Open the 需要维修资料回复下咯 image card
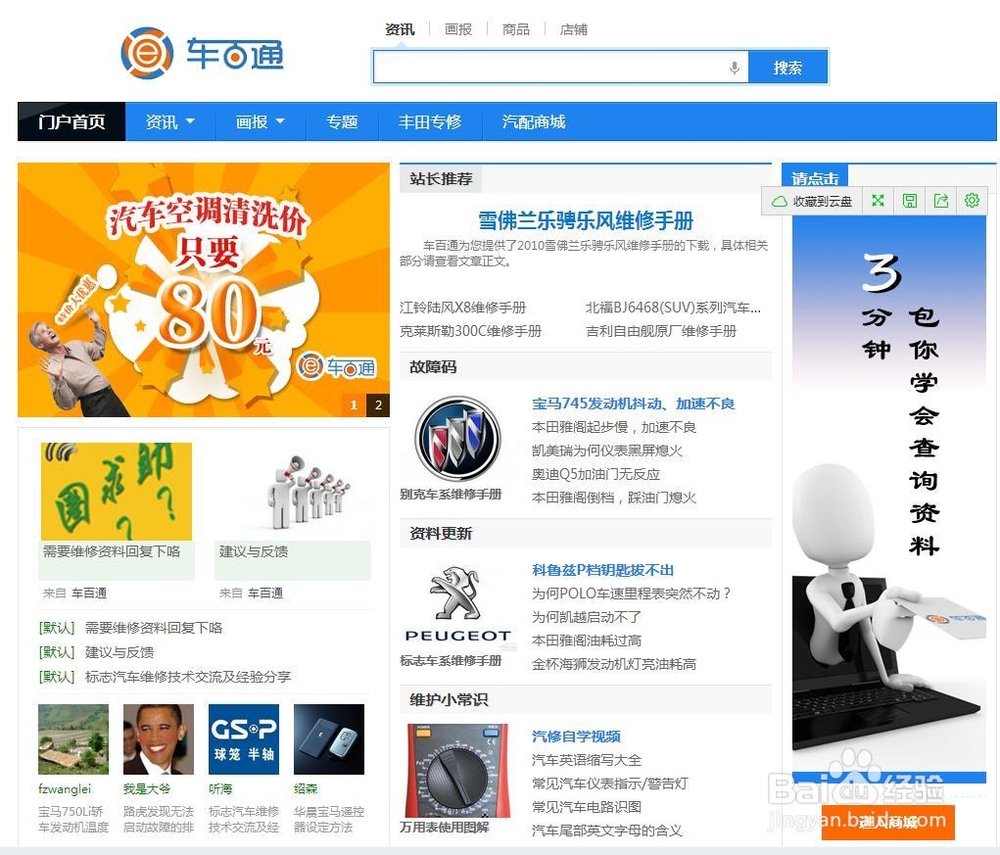Viewport: 1000px width, 855px height. (x=116, y=492)
